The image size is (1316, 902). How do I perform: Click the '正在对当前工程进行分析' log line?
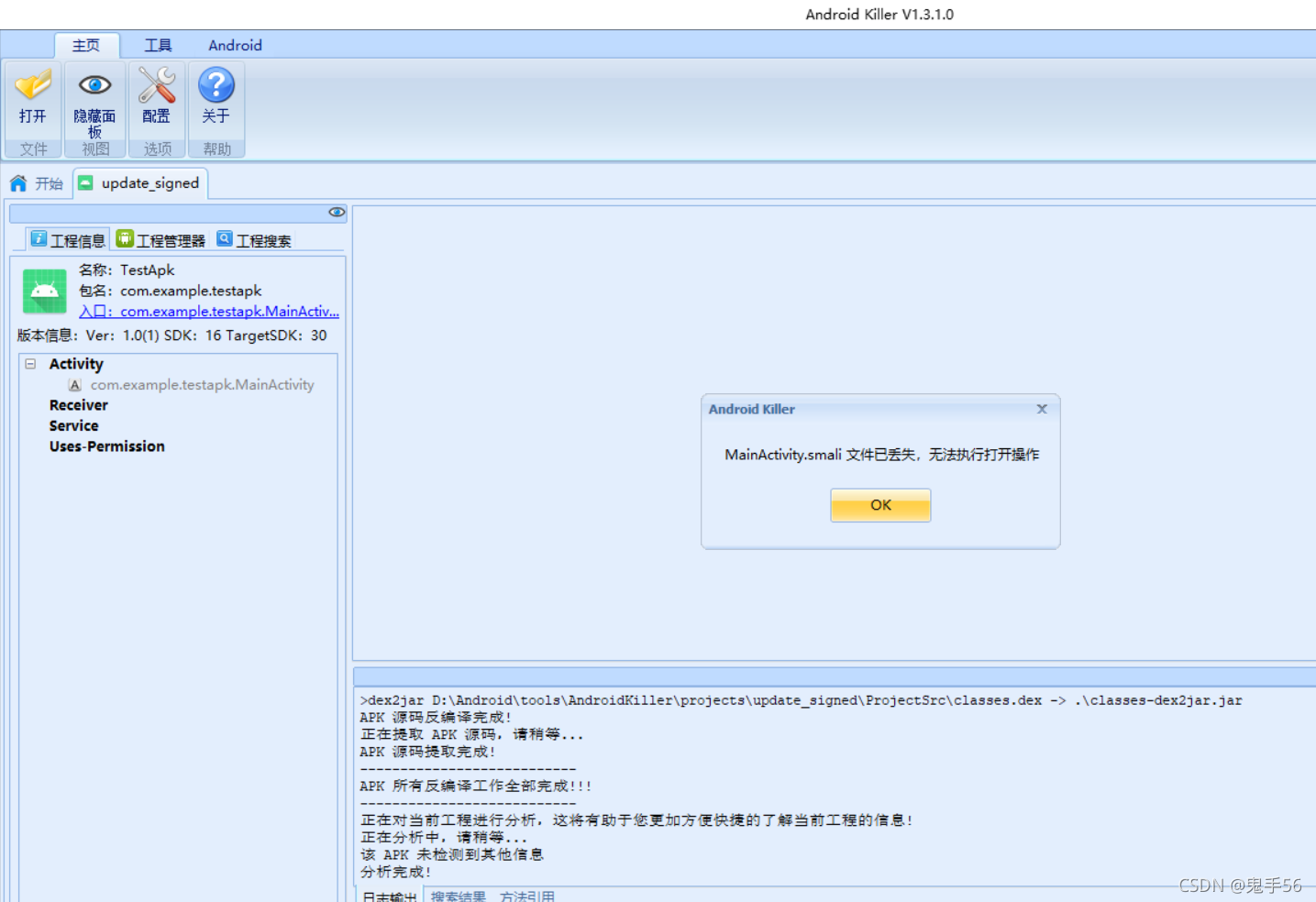[x=637, y=820]
